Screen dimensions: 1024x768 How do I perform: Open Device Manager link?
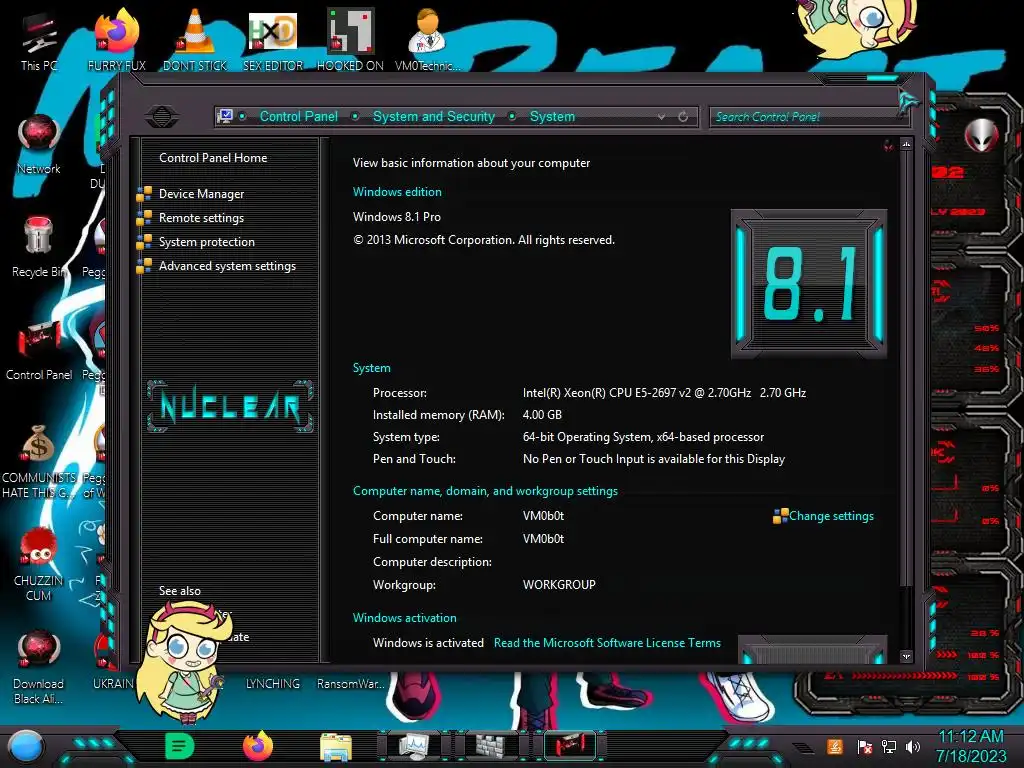pos(201,194)
